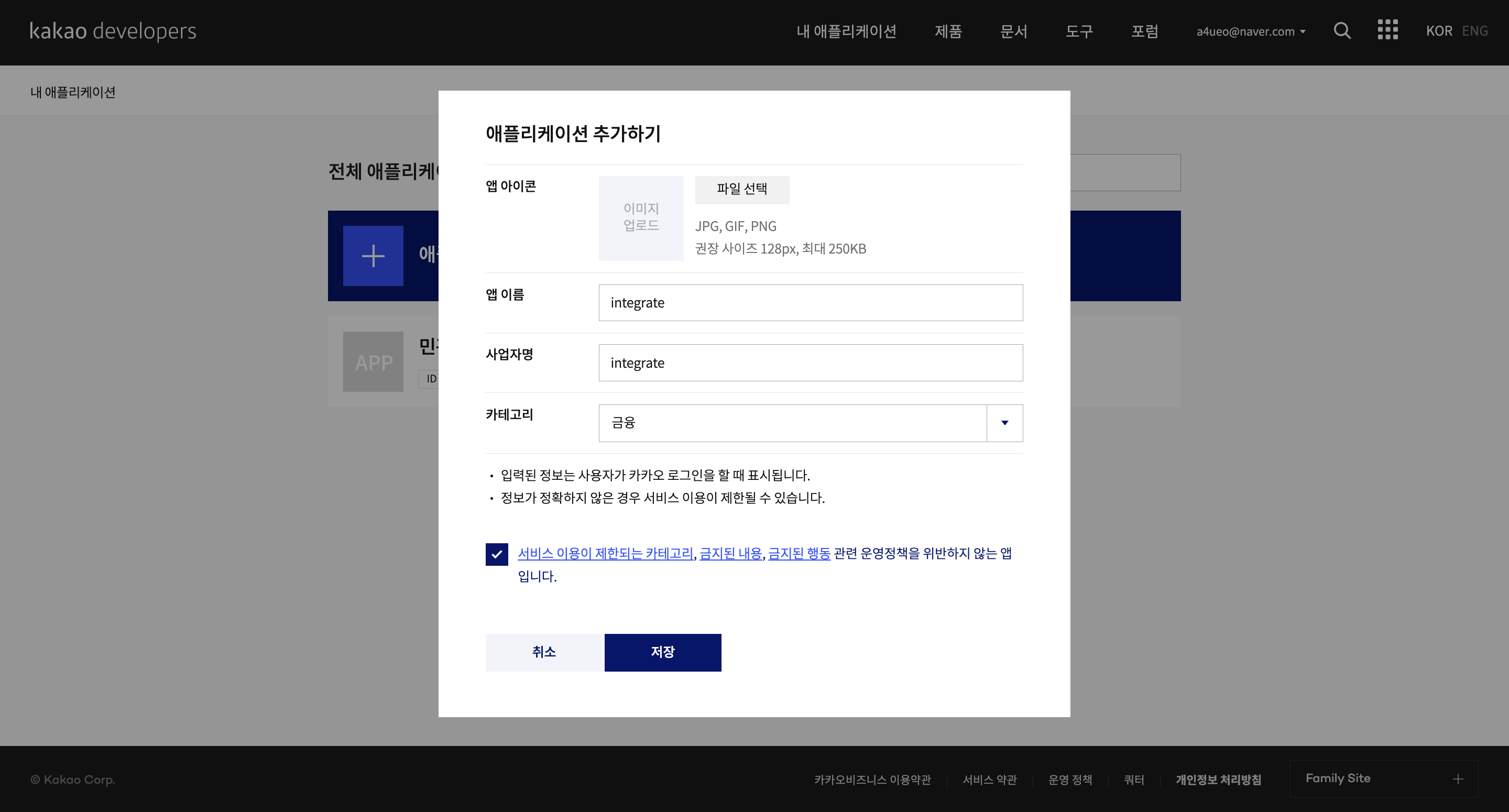This screenshot has height=812, width=1509.
Task: Switch language to ENG
Action: pyautogui.click(x=1474, y=31)
